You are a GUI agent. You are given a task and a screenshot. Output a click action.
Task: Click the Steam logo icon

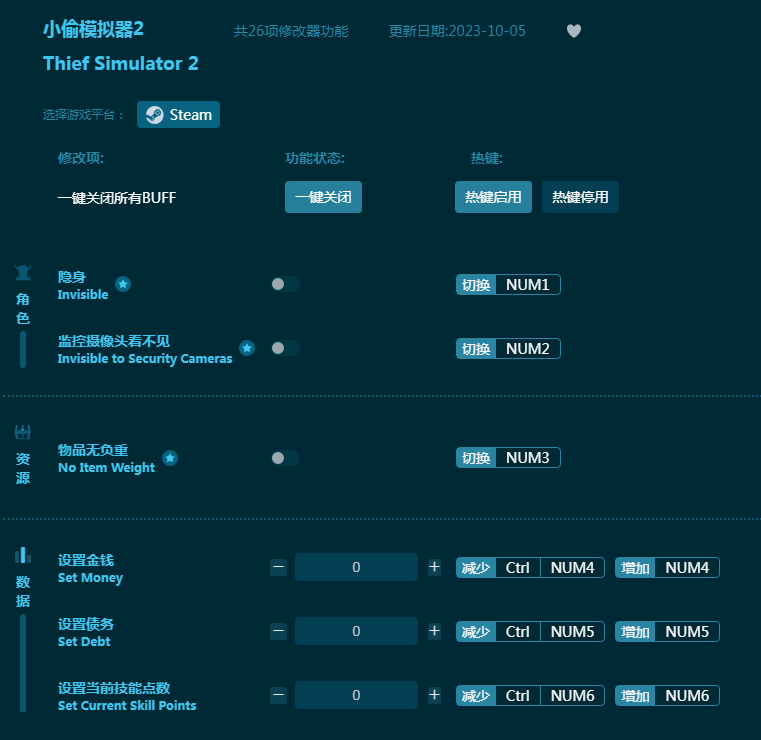[x=154, y=115]
